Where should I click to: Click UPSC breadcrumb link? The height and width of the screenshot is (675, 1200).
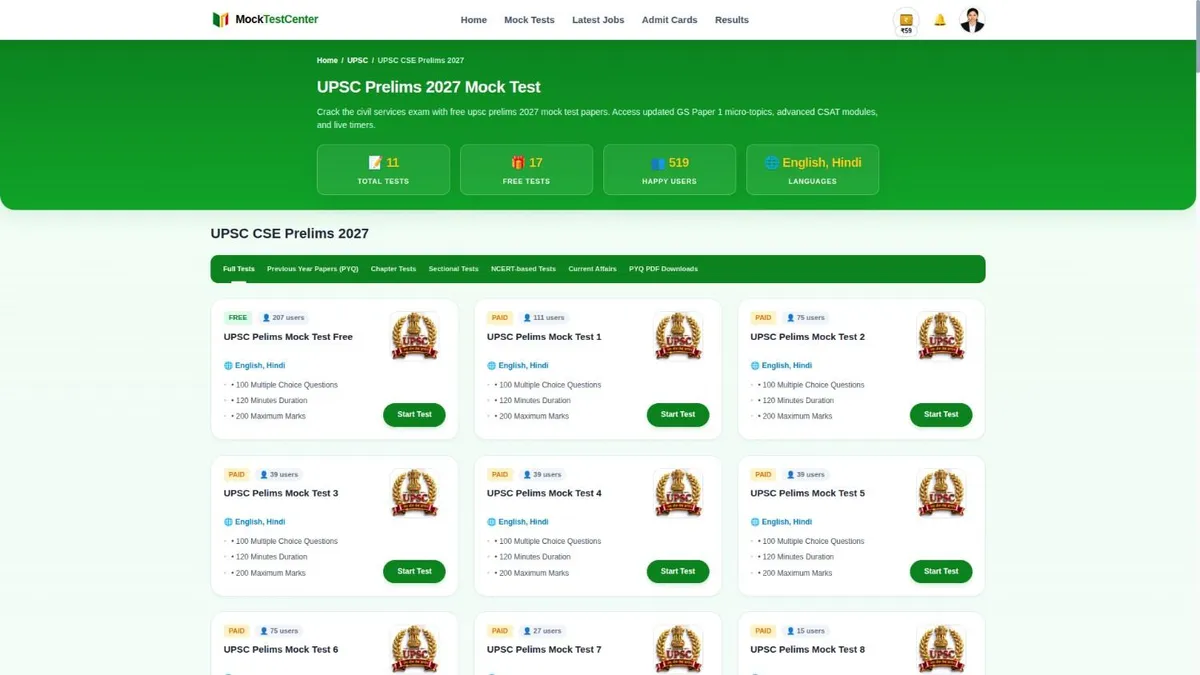357,61
